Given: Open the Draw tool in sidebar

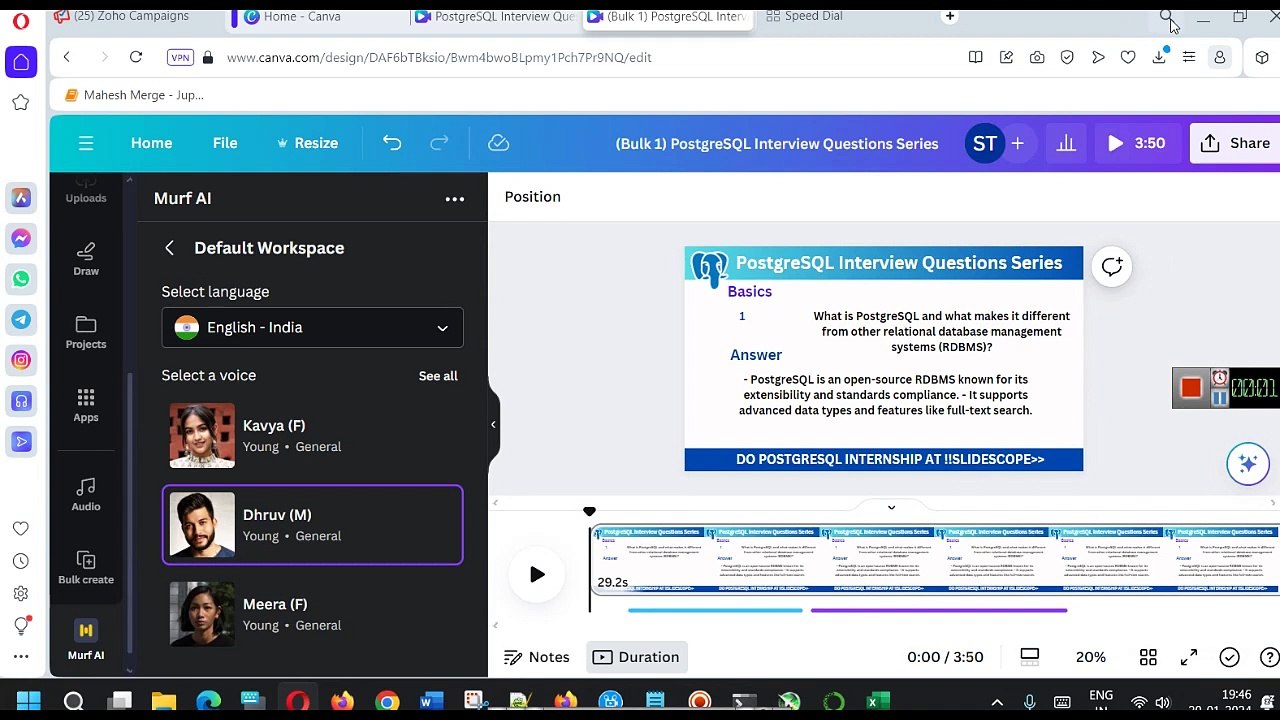Looking at the screenshot, I should coord(86,259).
